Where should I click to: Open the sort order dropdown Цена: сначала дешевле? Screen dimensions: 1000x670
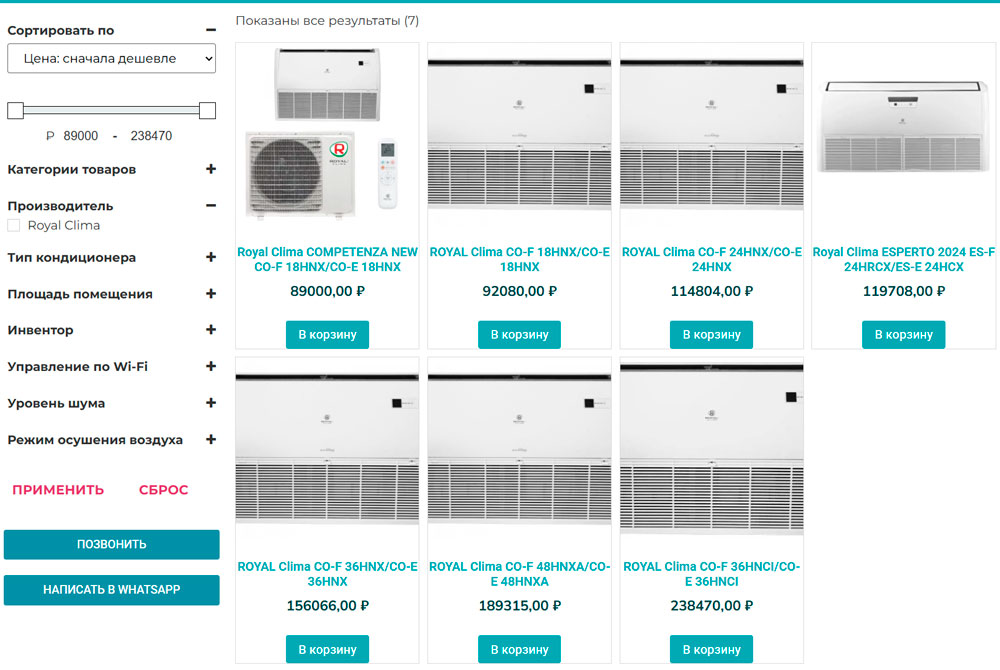(x=112, y=59)
